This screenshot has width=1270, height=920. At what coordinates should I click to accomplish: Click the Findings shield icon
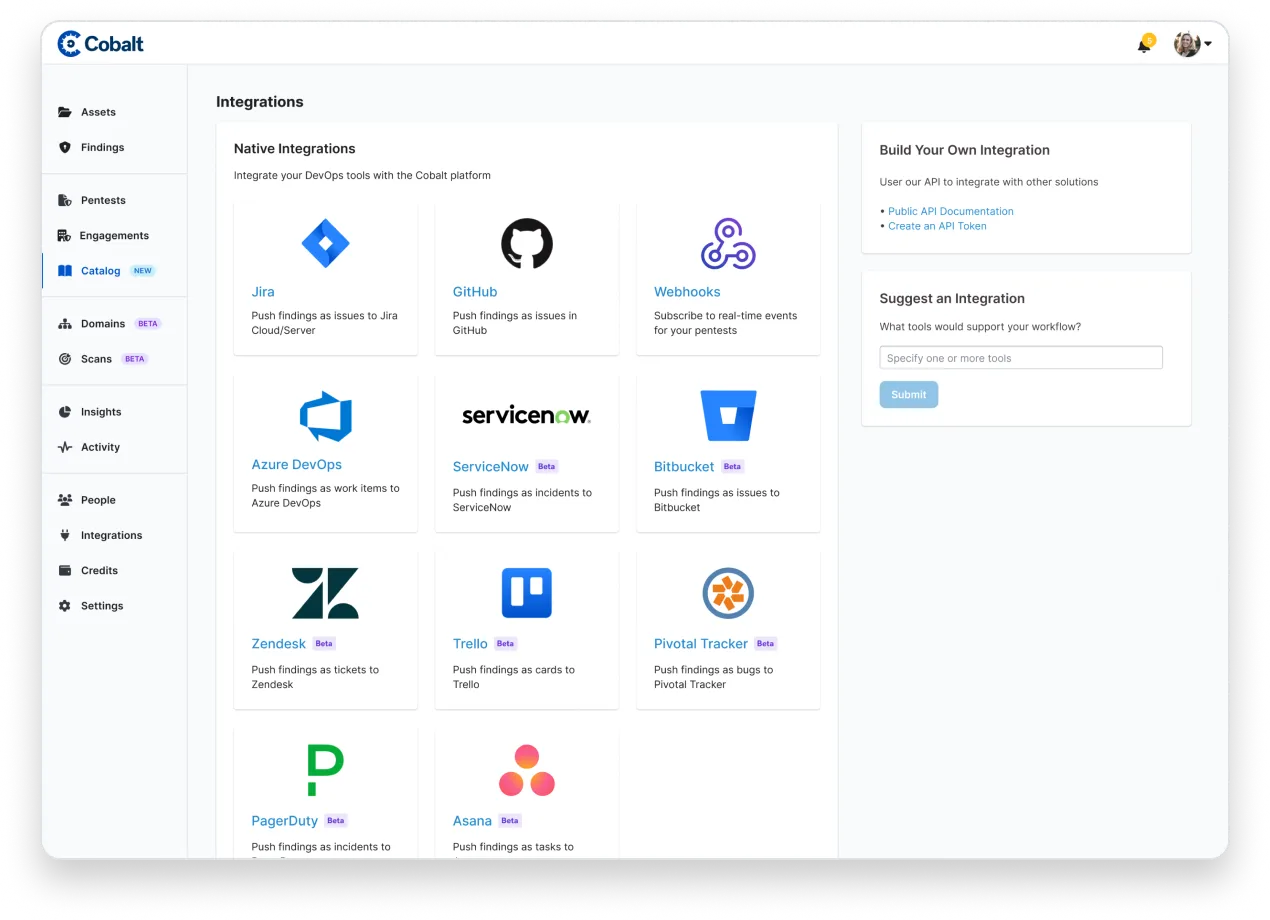(65, 147)
